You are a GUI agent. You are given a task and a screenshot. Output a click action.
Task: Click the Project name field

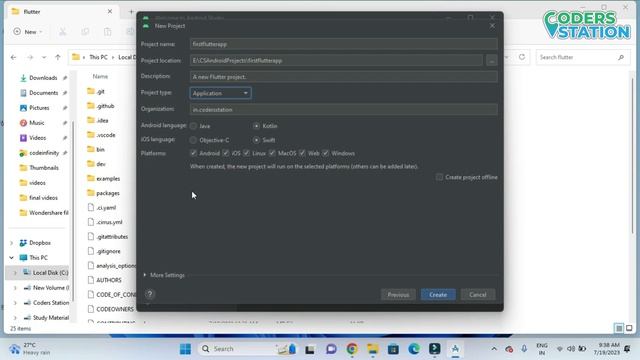click(x=344, y=44)
